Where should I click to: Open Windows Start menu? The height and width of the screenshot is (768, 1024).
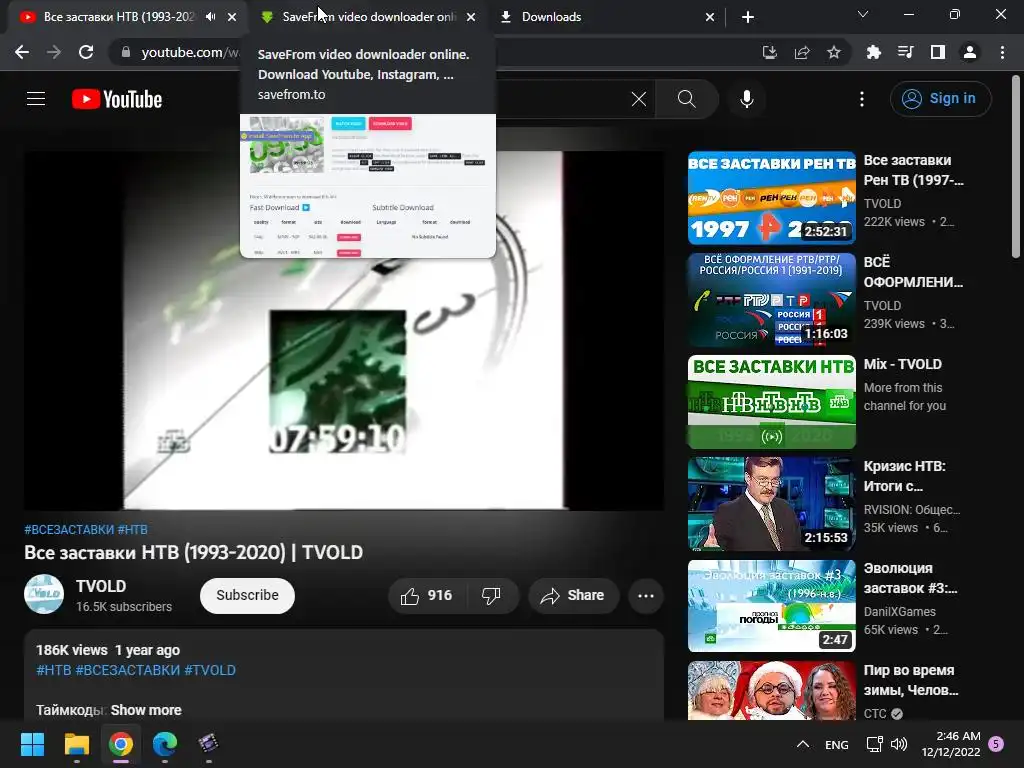click(x=32, y=744)
